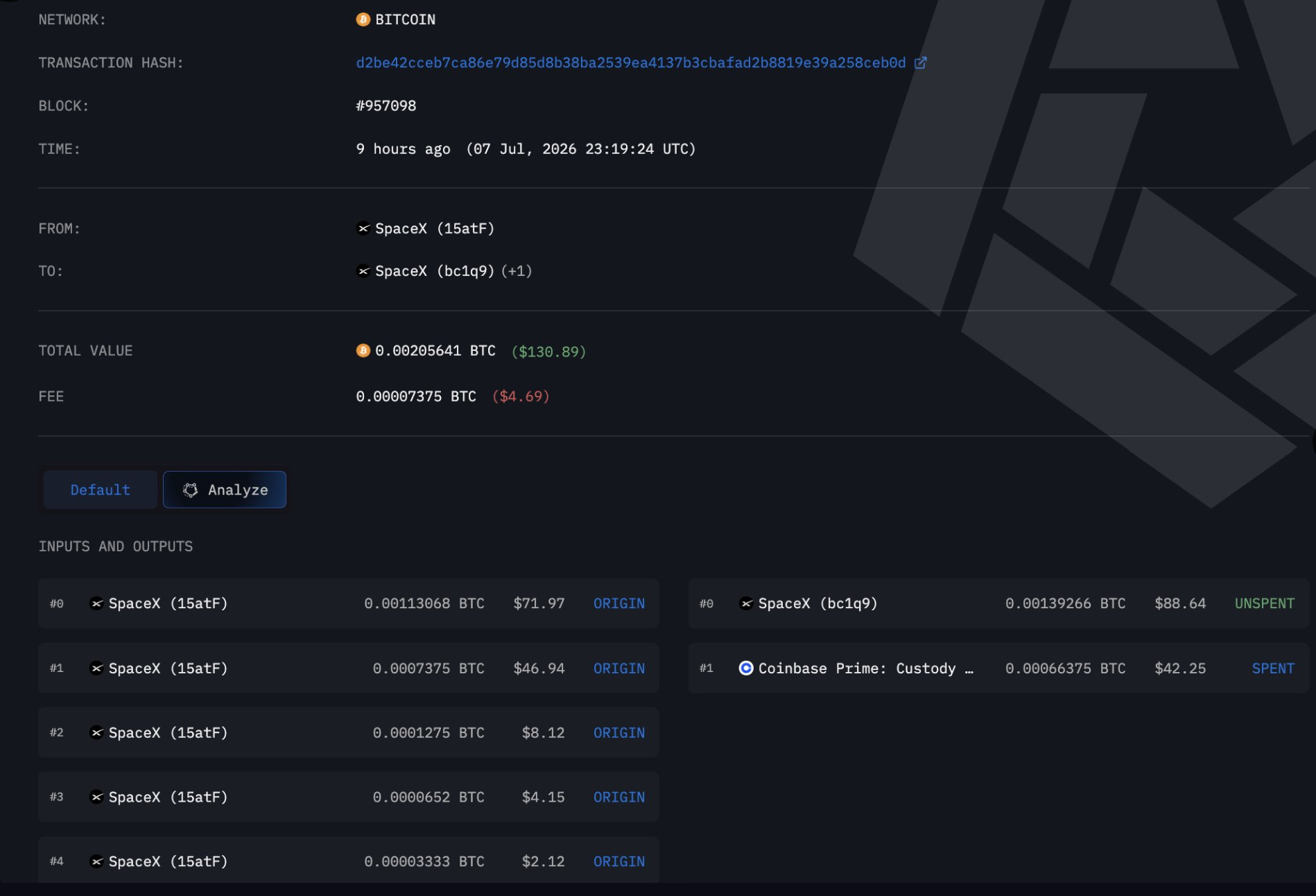
Task: Click $46.94 value on input #1
Action: click(x=539, y=668)
